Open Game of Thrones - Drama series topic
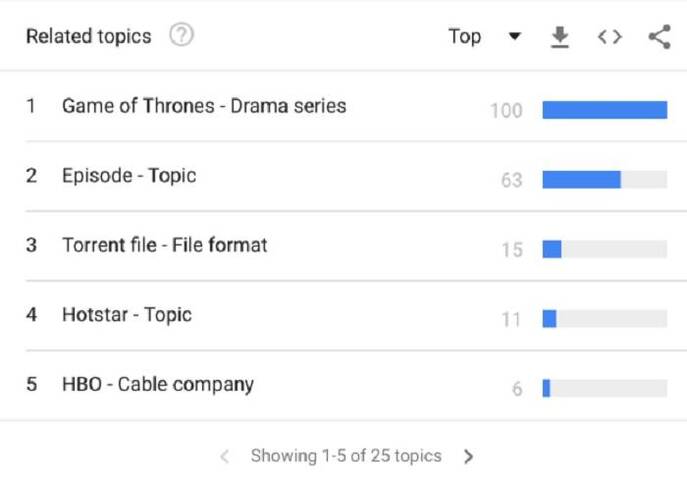This screenshot has width=687, height=486. [x=204, y=106]
